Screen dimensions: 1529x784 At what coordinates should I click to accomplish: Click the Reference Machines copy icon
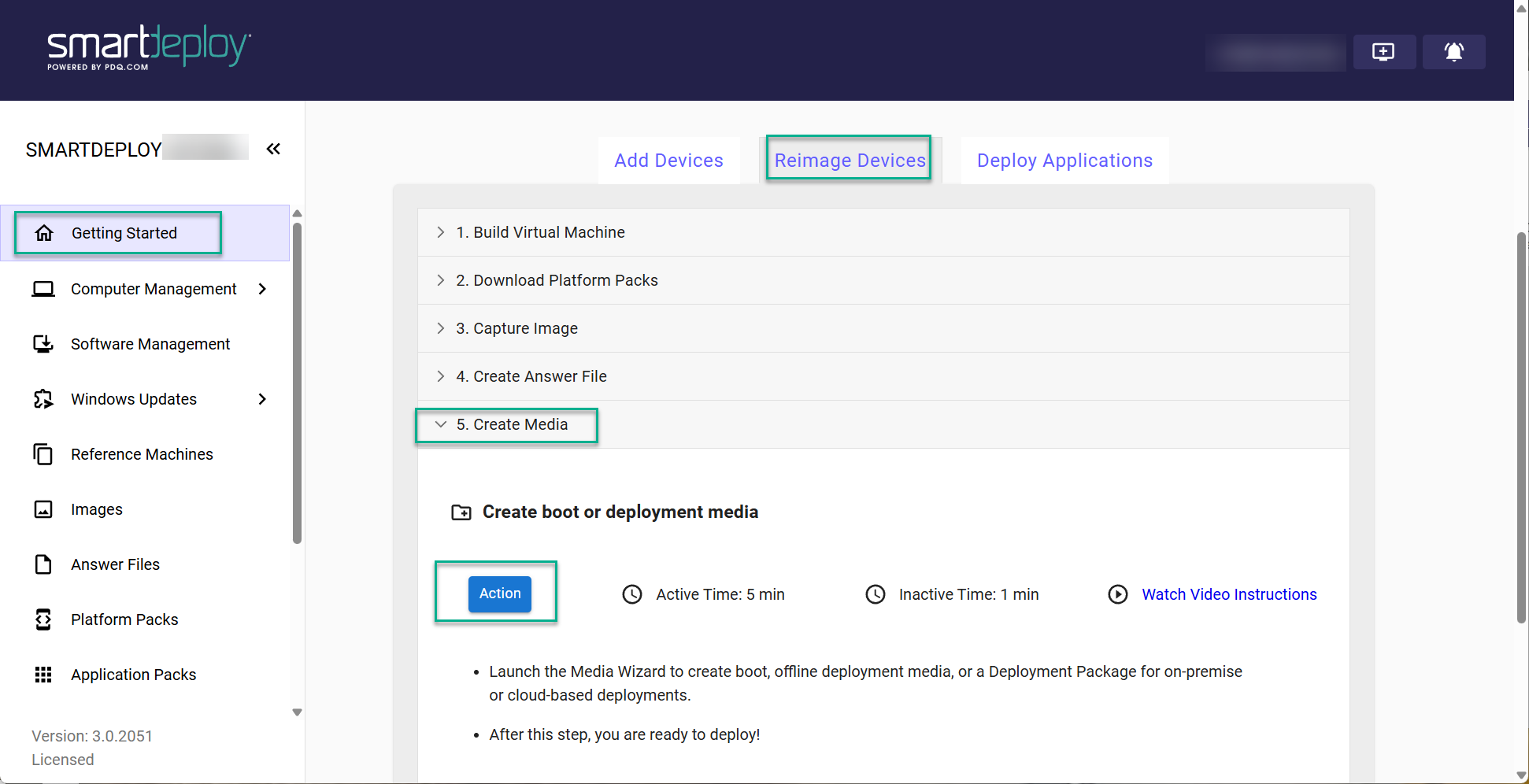(43, 454)
